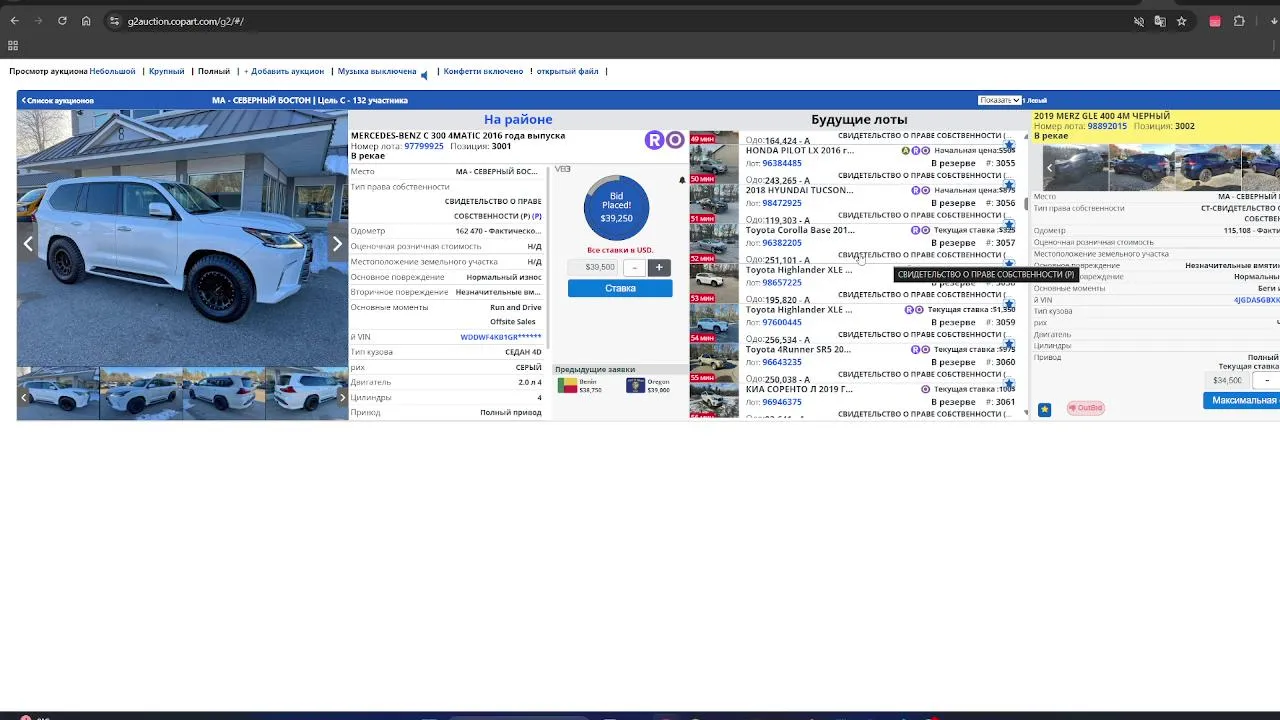Click the previous arrow on GLE 400 photos
1280x720 pixels.
click(x=1049, y=168)
